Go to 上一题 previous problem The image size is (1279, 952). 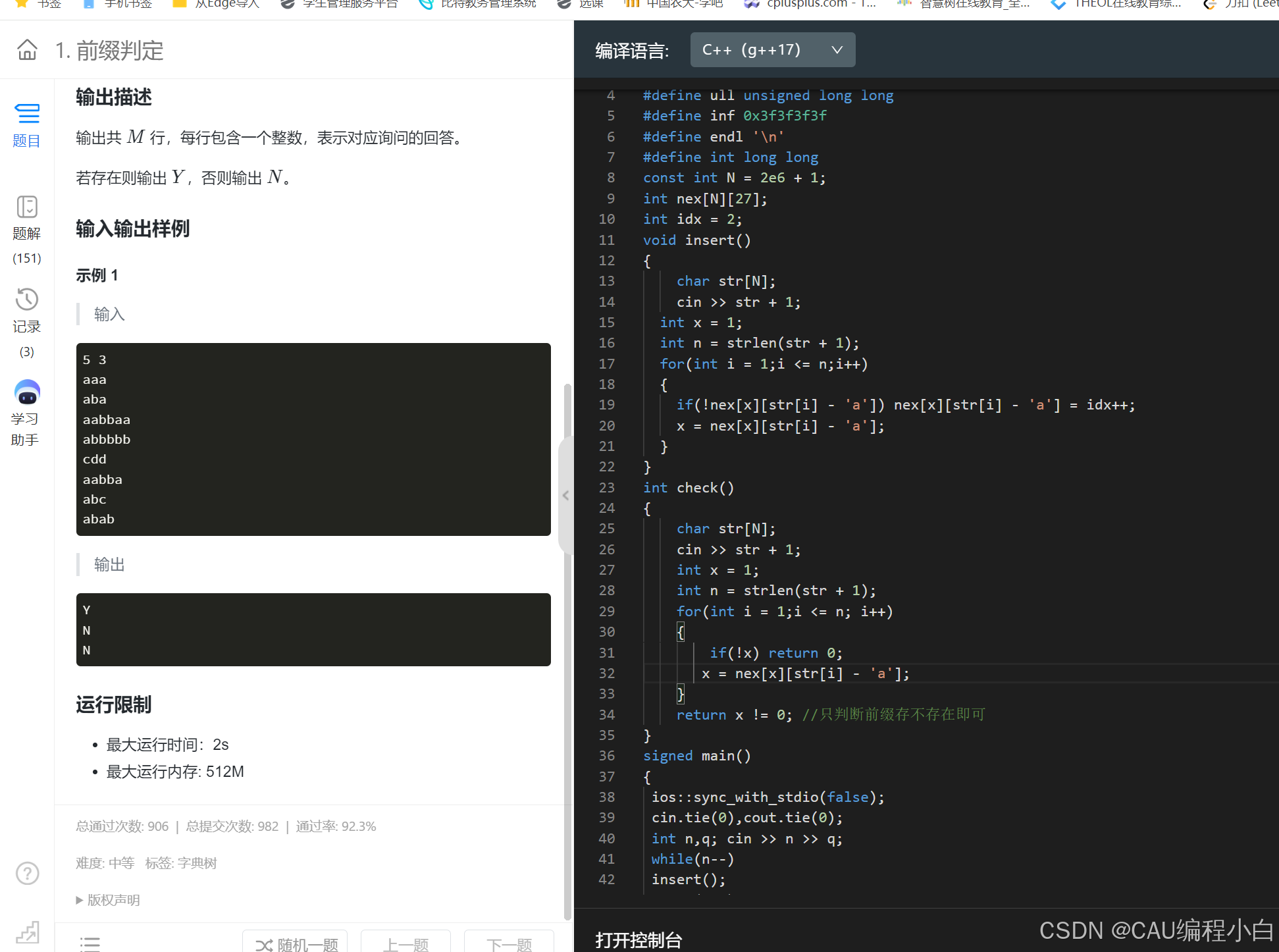pyautogui.click(x=405, y=943)
